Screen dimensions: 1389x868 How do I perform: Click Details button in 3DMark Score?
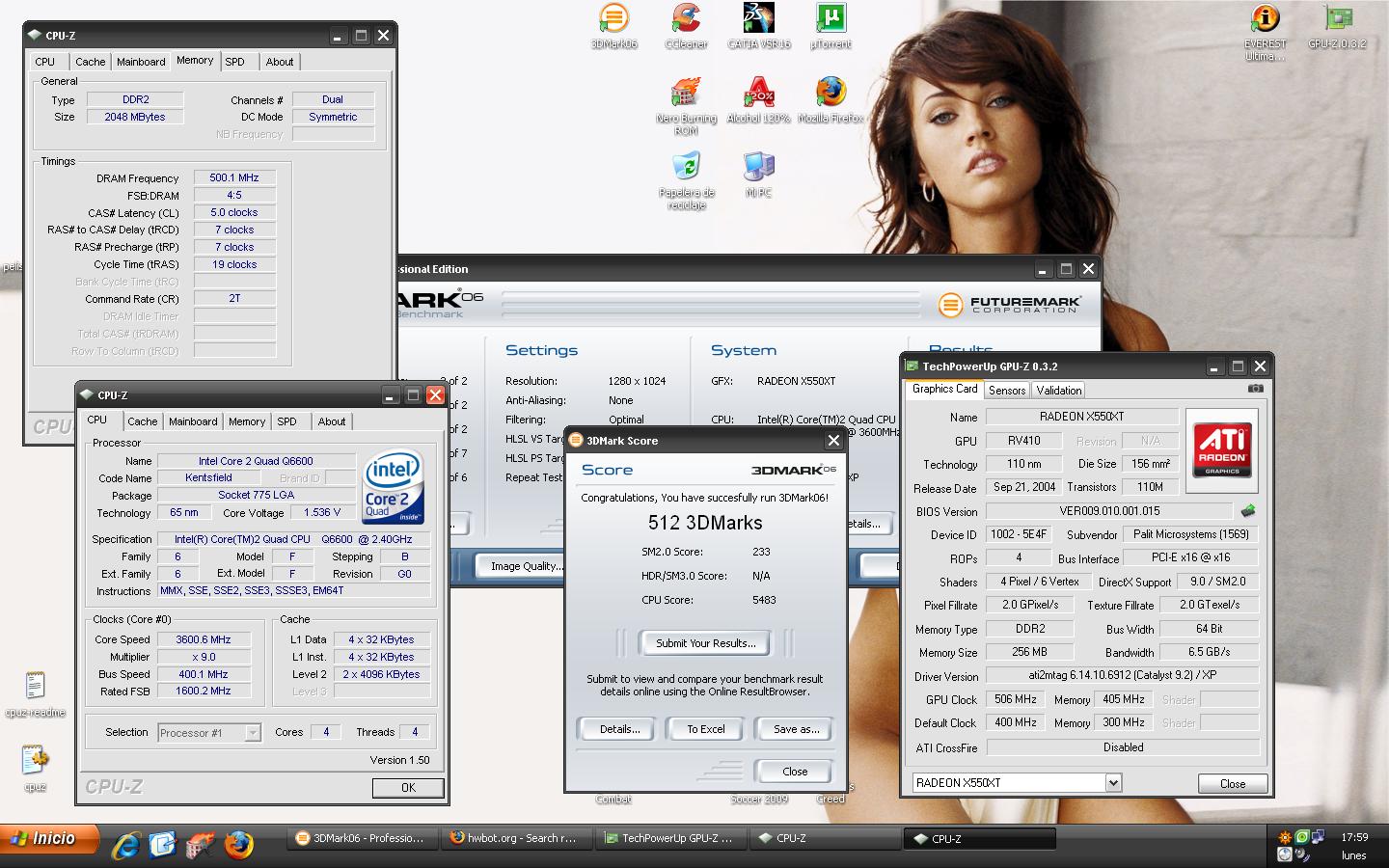[619, 729]
